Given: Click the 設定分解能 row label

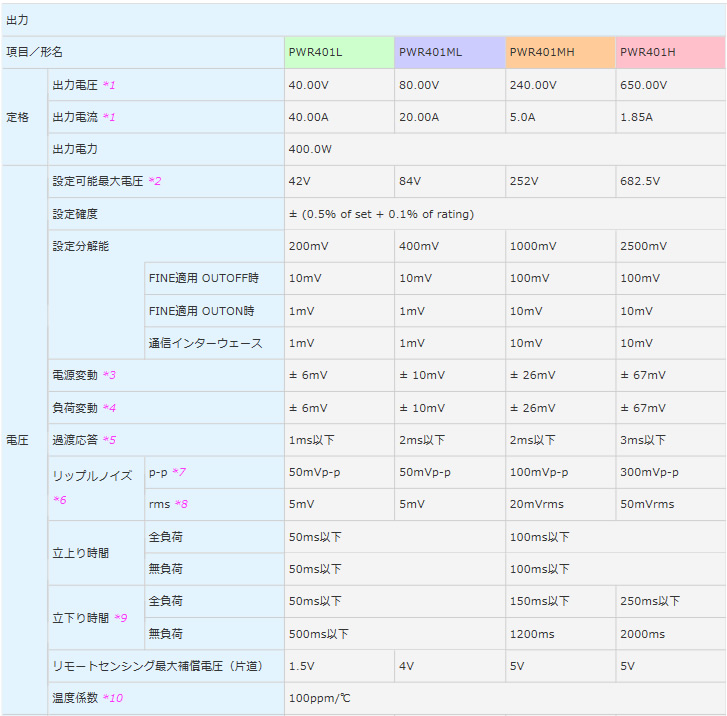Looking at the screenshot, I should 80,246.
